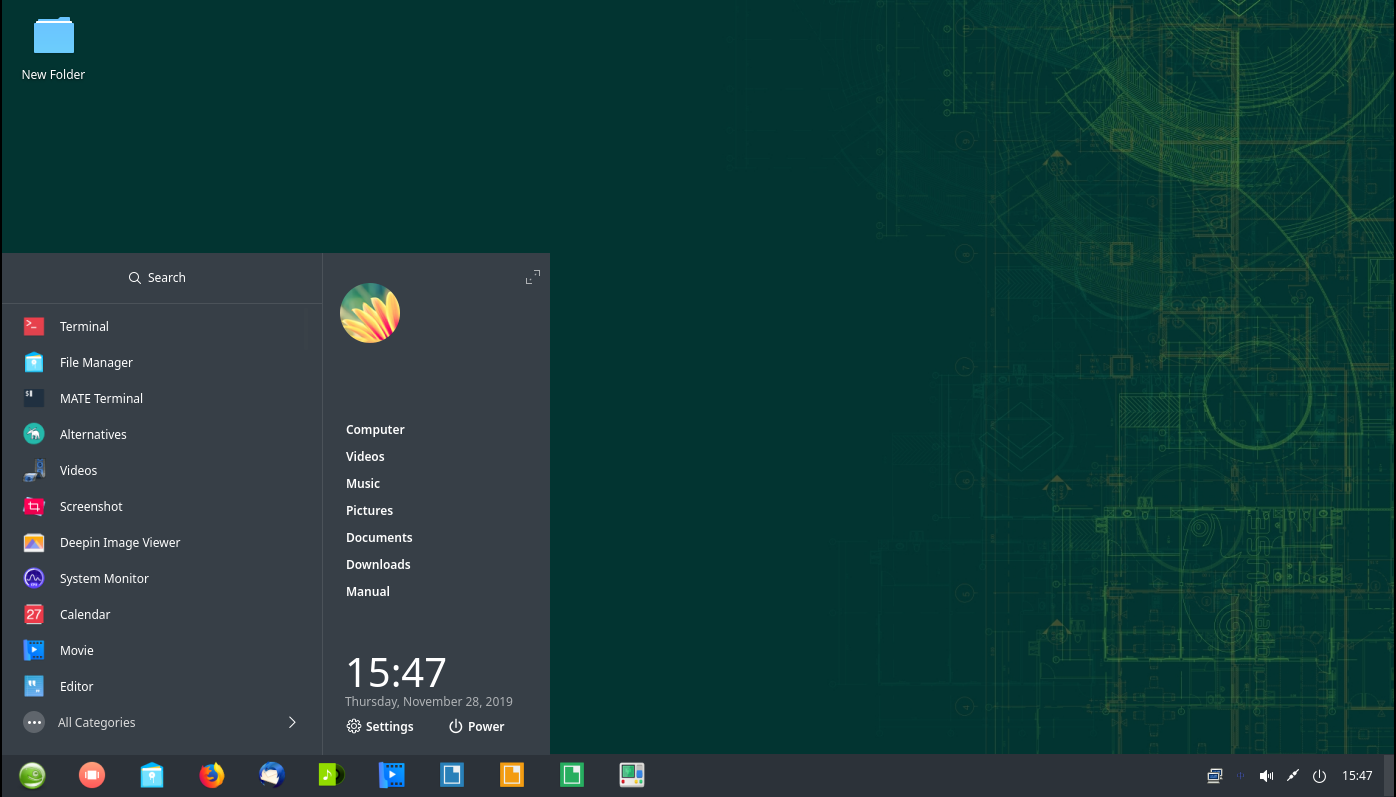1396x797 pixels.
Task: Click the arrow beside All Categories
Action: coord(292,723)
